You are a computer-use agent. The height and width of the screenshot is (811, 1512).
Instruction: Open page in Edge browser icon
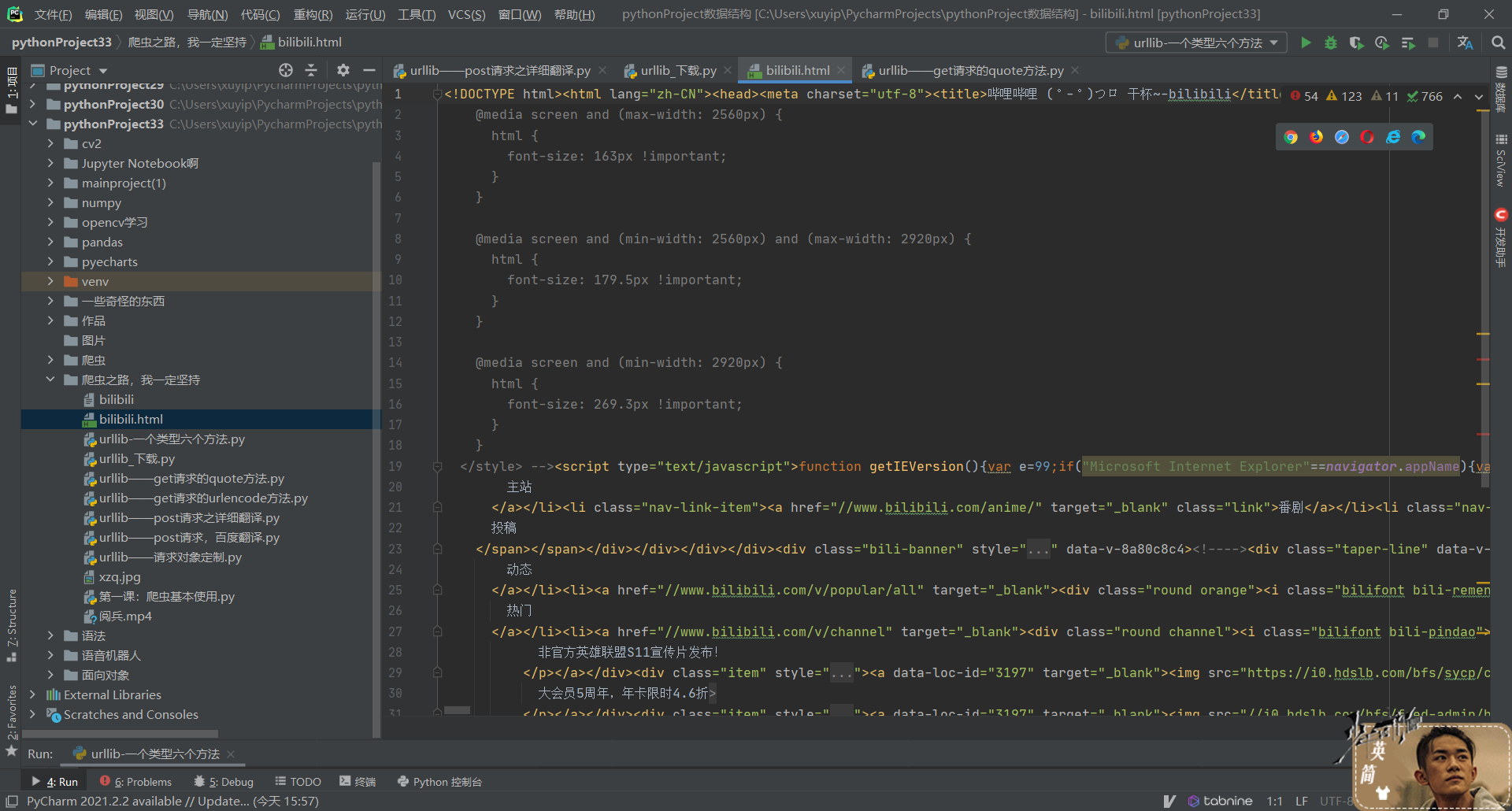pyautogui.click(x=1418, y=137)
